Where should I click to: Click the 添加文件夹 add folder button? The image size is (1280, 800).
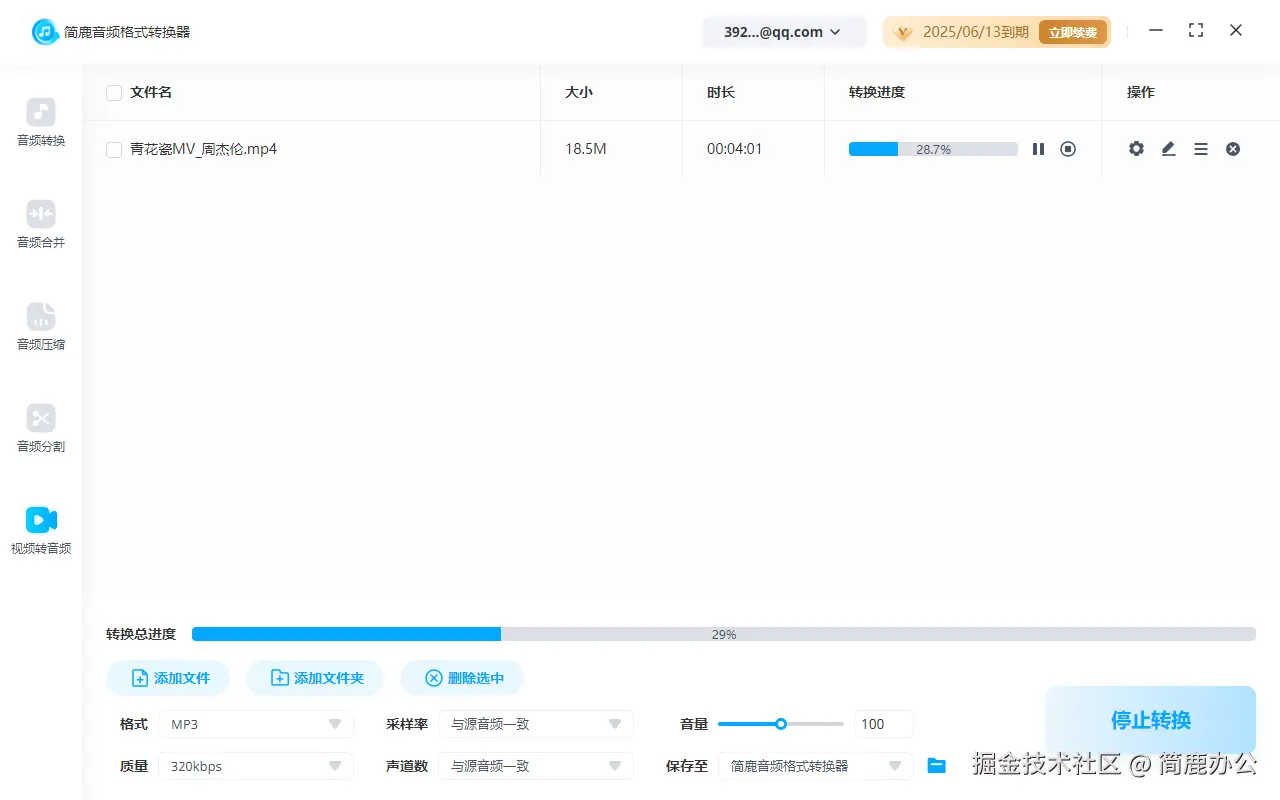point(315,678)
